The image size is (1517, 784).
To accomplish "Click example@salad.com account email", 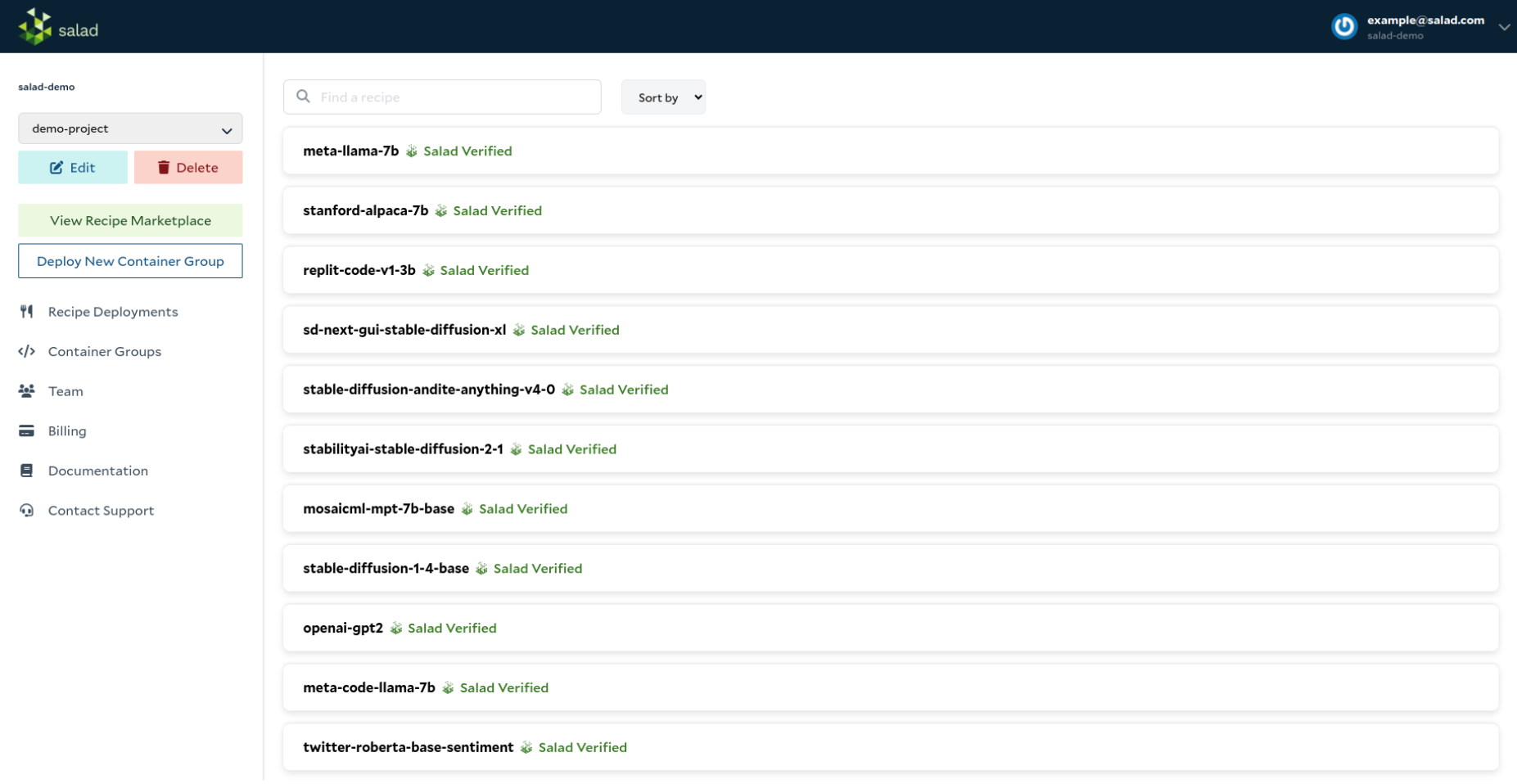I will pyautogui.click(x=1425, y=20).
